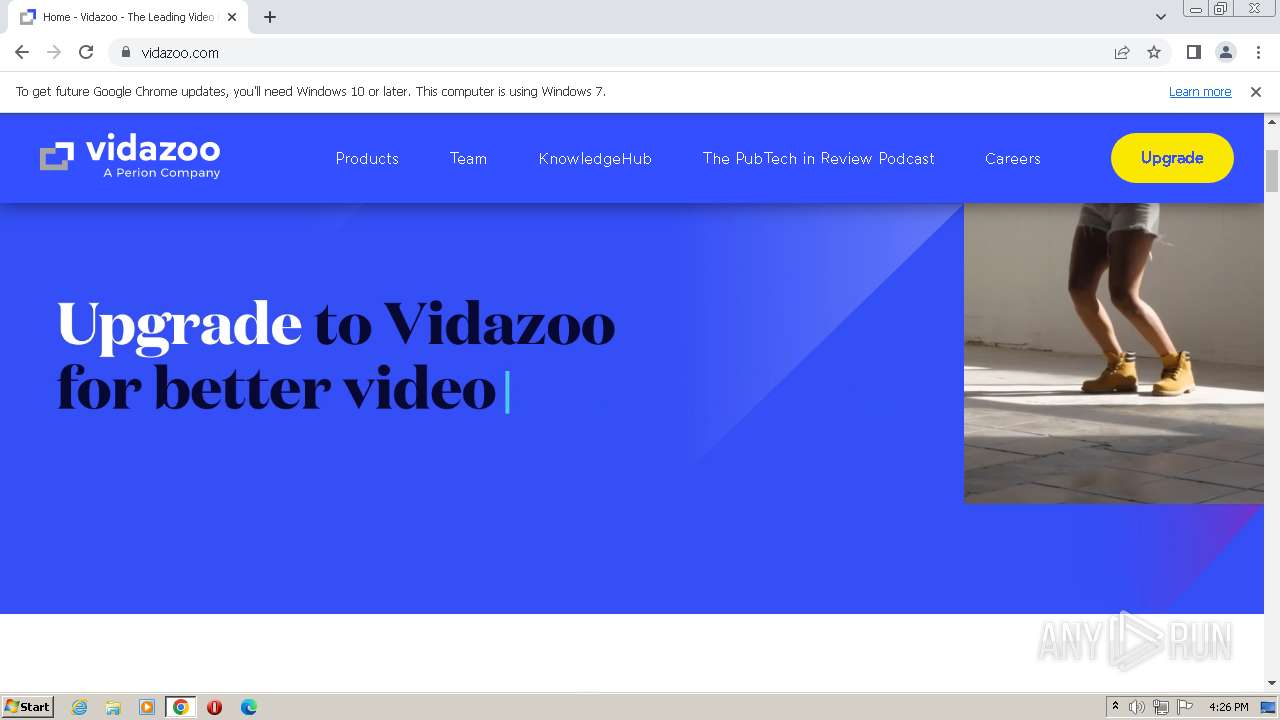Screen dimensions: 1280x720
Task: Open the Opera taskbar icon
Action: click(214, 707)
